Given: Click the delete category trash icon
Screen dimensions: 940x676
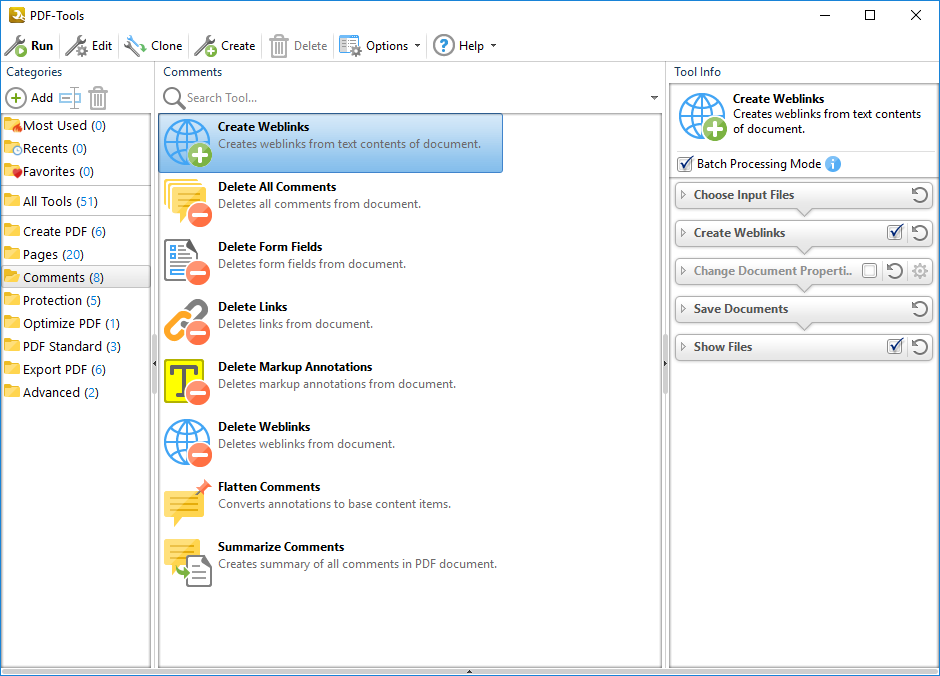Looking at the screenshot, I should pyautogui.click(x=97, y=98).
